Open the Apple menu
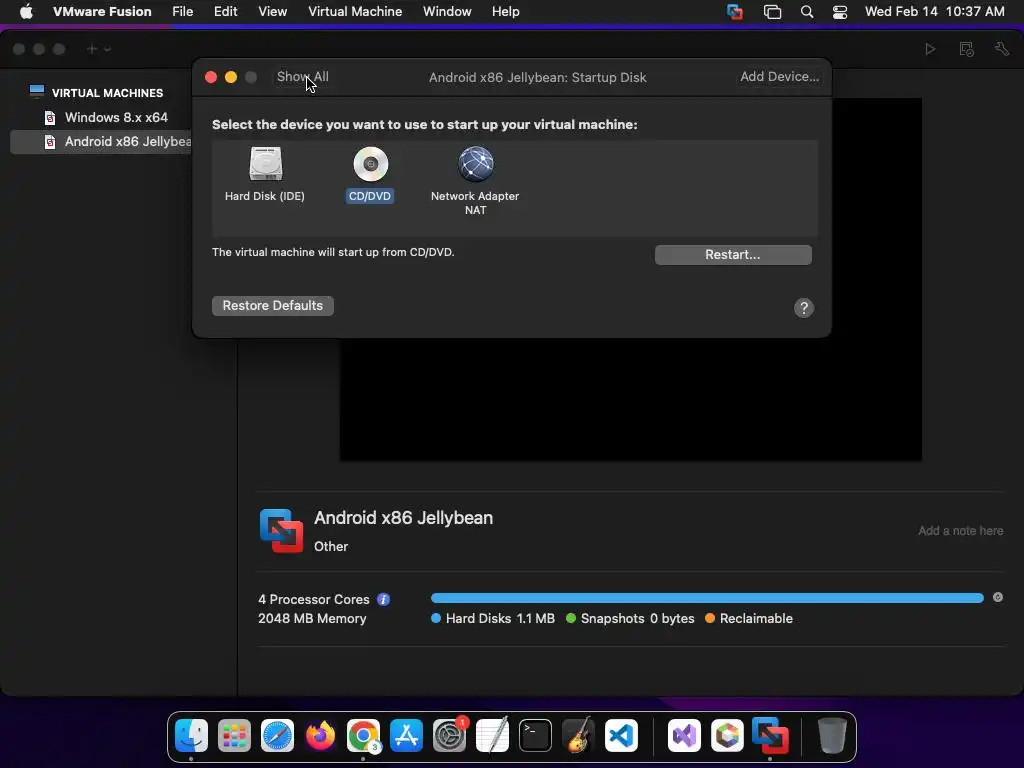This screenshot has width=1024, height=768. tap(26, 11)
